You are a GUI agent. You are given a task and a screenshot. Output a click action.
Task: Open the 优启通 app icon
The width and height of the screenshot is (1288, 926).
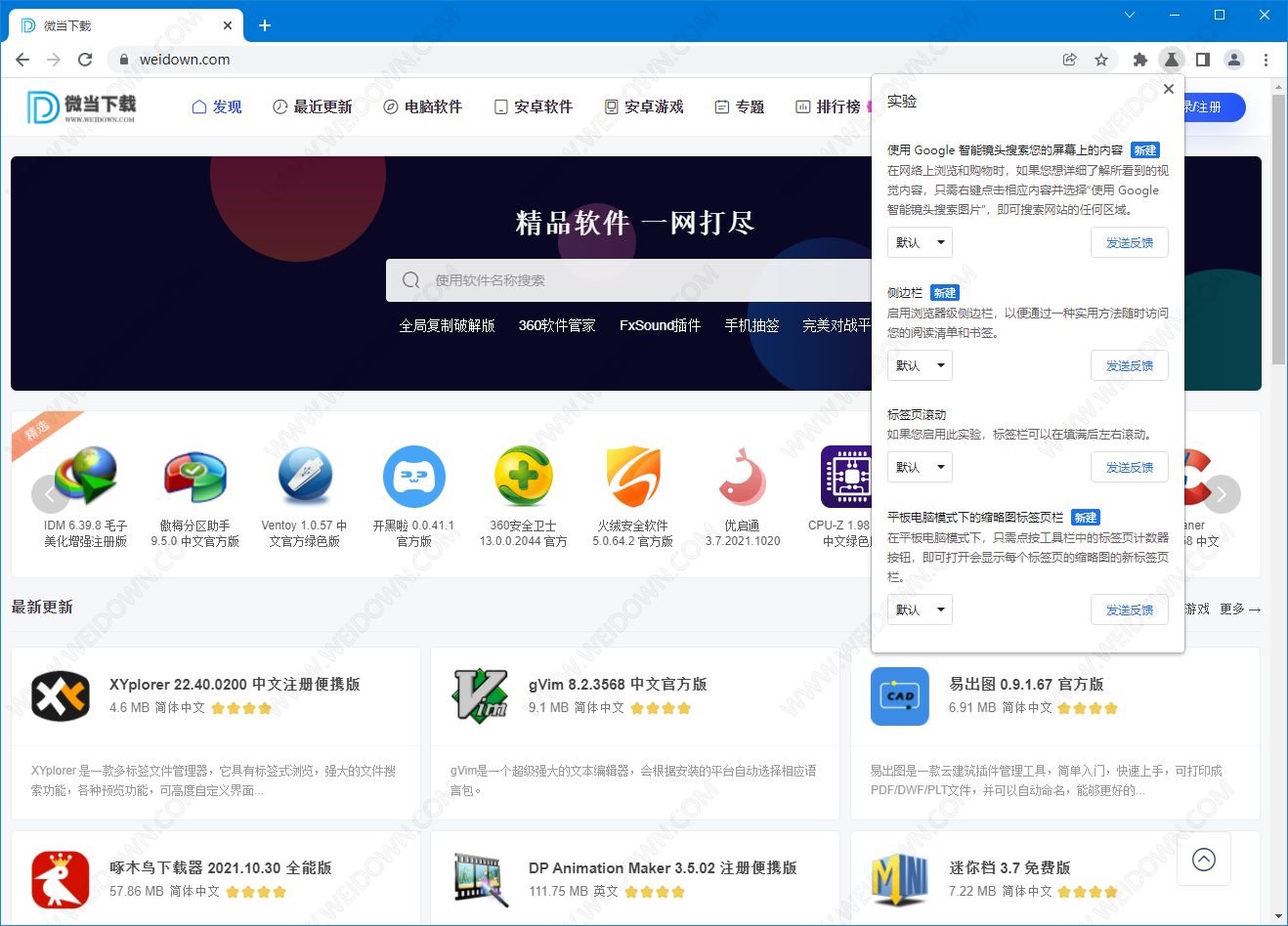coord(743,477)
